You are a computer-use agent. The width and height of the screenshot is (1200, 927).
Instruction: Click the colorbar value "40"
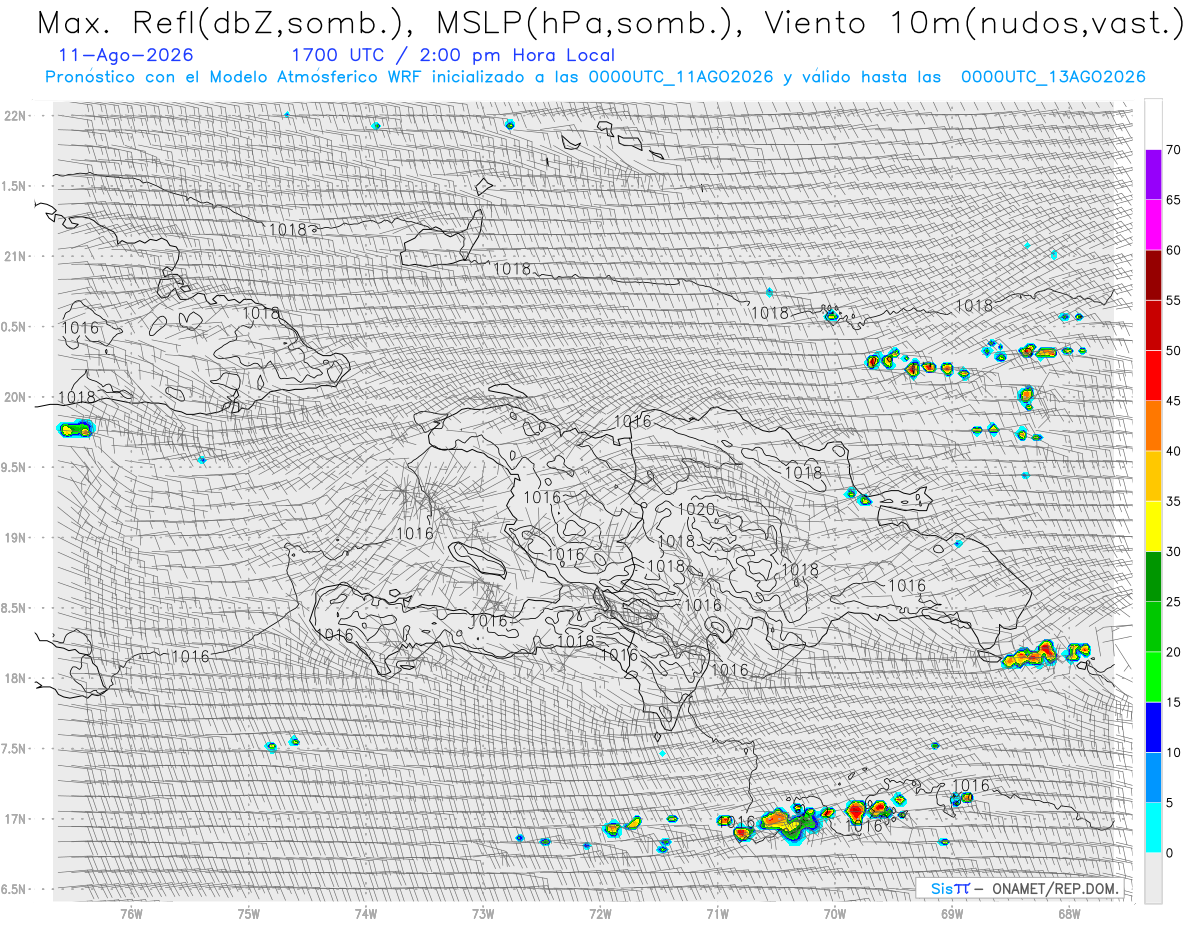tap(1173, 451)
